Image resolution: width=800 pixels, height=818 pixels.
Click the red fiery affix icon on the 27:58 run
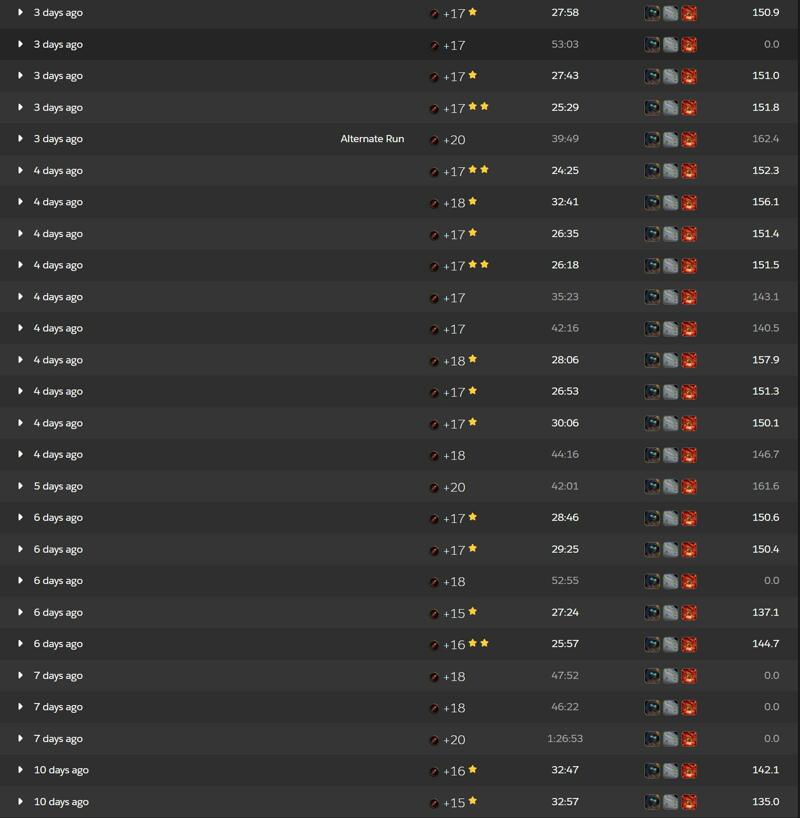[689, 13]
